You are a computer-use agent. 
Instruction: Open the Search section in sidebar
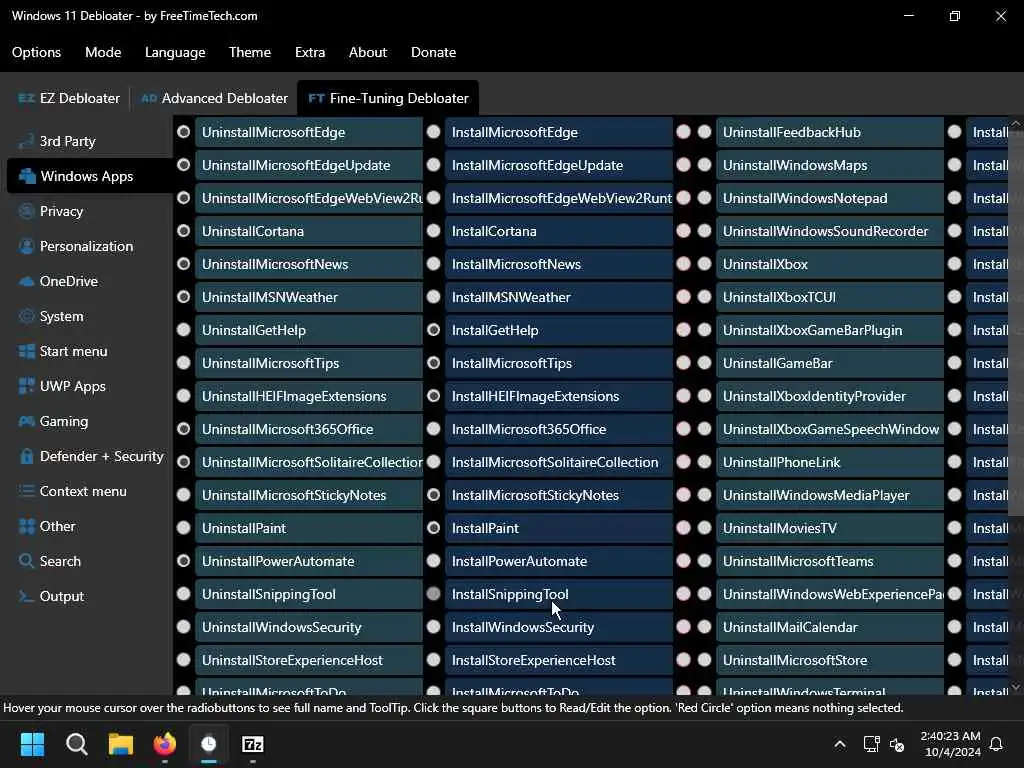tap(50, 562)
